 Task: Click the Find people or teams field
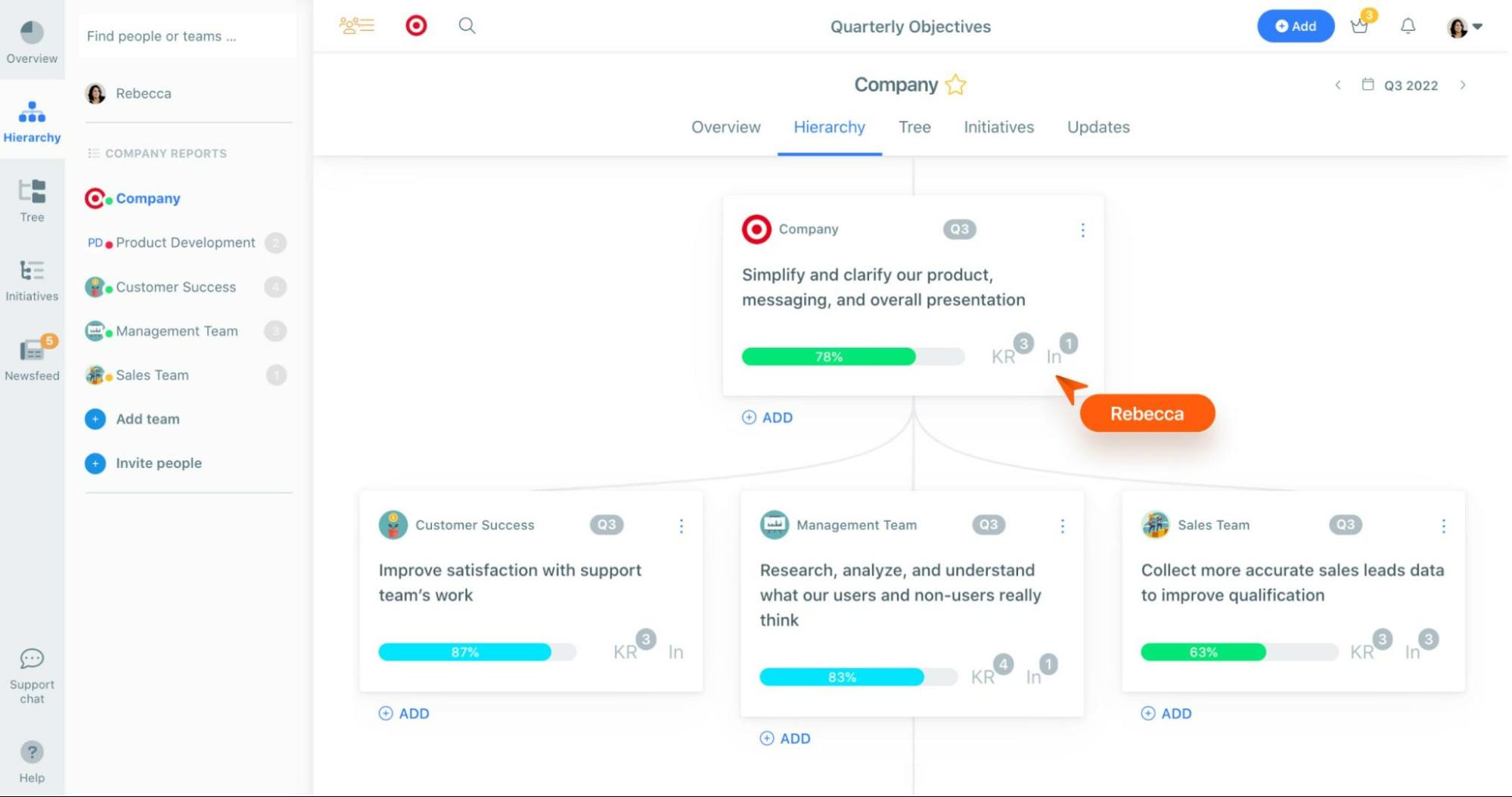click(x=187, y=36)
